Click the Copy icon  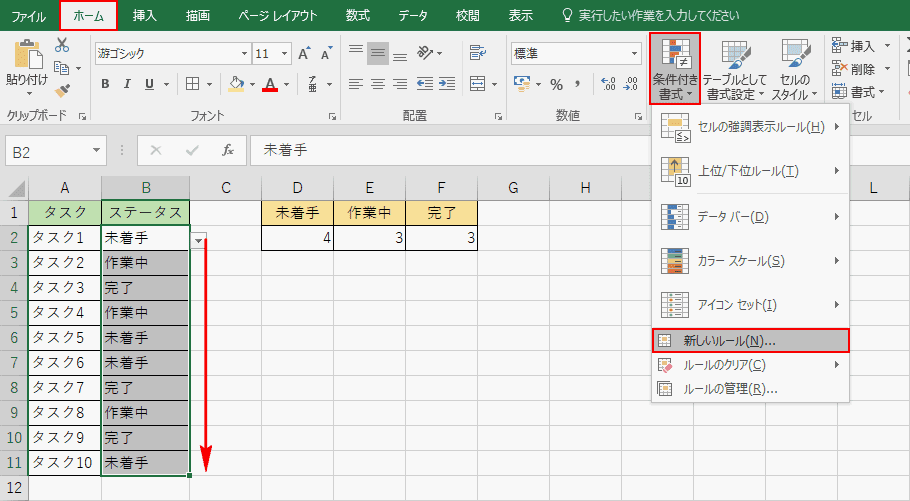click(61, 68)
